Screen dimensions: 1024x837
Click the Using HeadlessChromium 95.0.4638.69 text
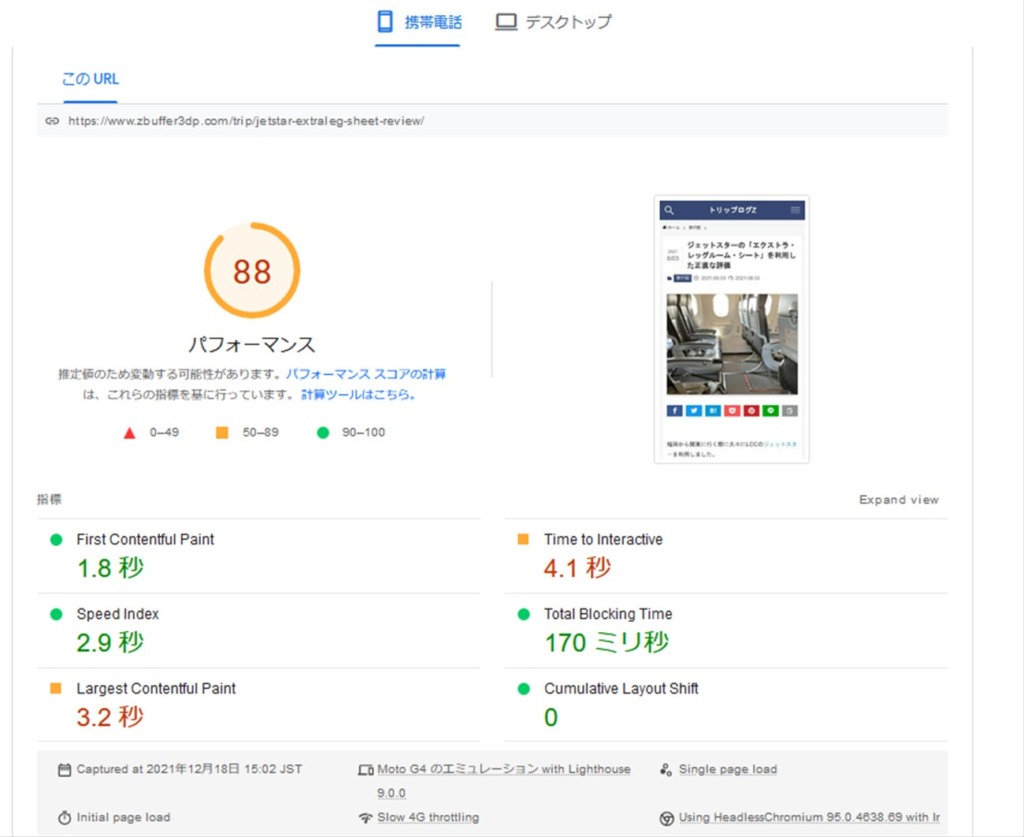(809, 817)
